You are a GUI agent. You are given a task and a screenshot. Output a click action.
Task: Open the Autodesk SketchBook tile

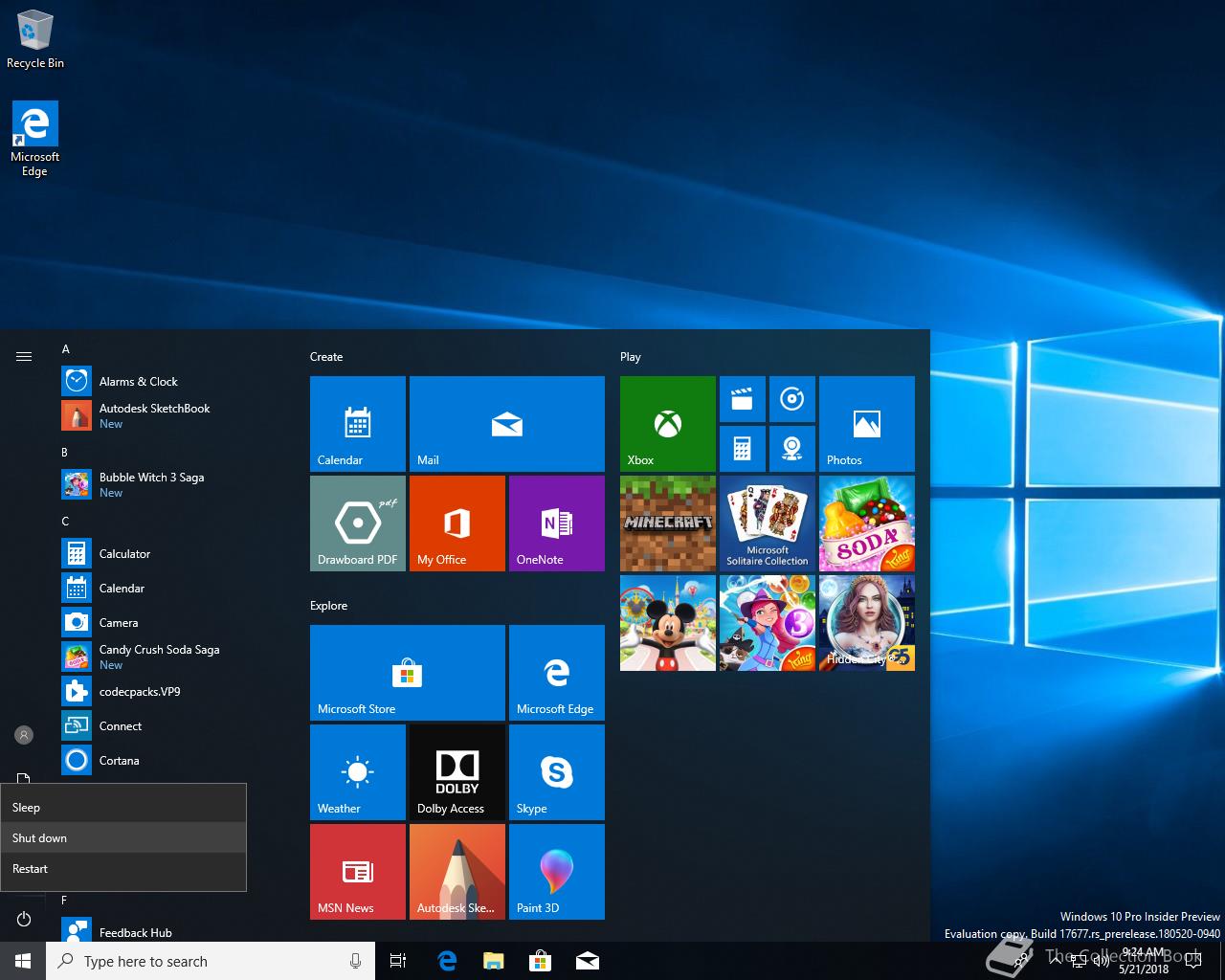click(457, 872)
